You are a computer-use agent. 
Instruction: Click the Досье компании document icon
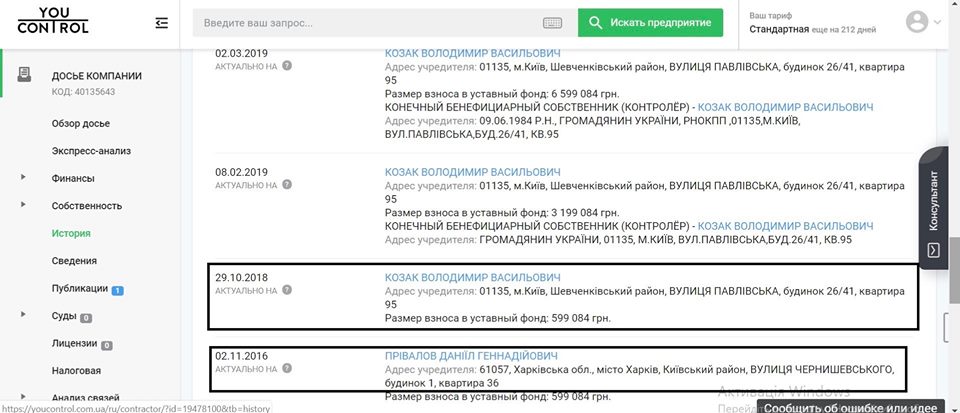[24, 75]
